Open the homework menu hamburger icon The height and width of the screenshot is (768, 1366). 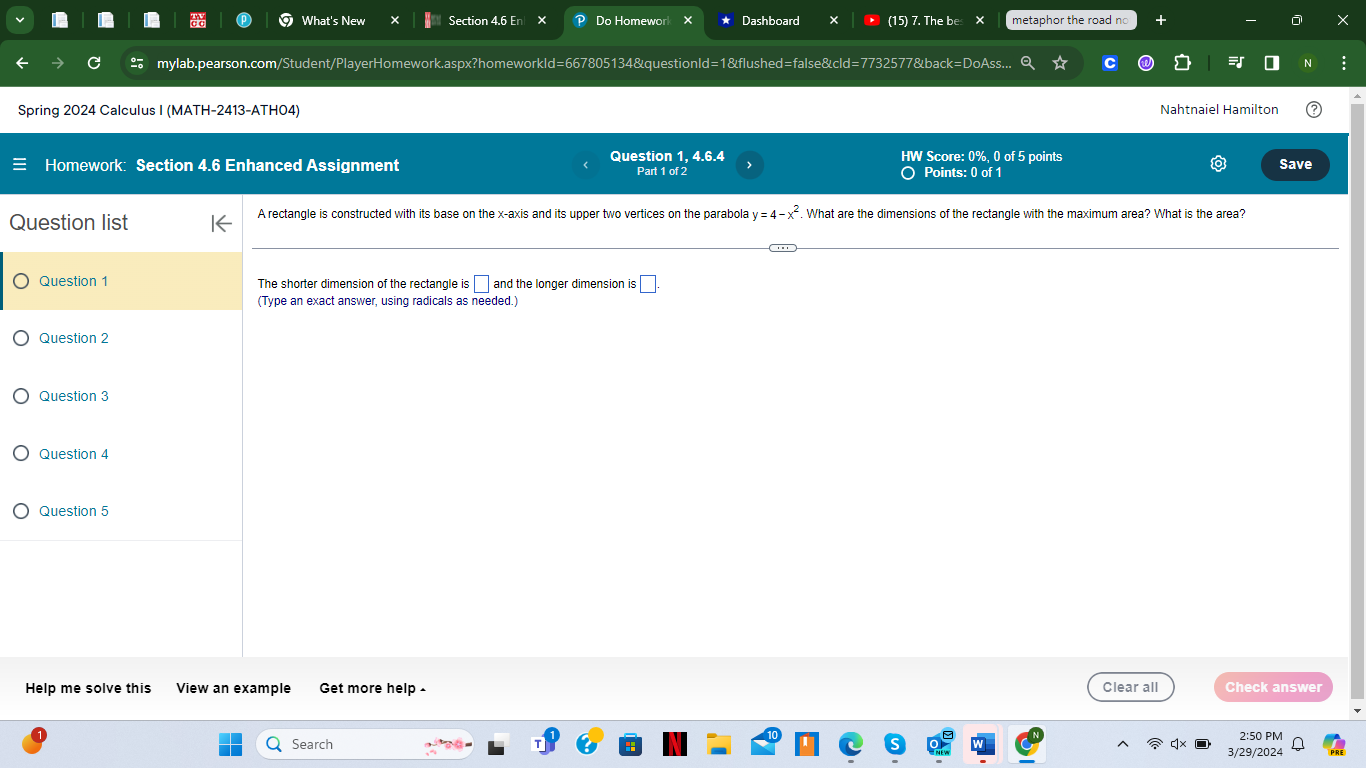[20, 165]
